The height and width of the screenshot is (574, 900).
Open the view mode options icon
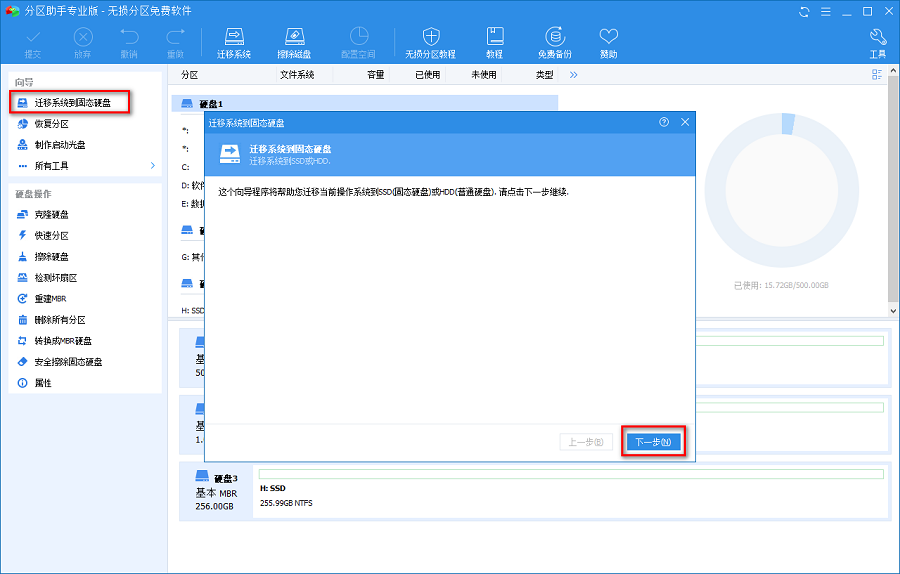coord(877,75)
